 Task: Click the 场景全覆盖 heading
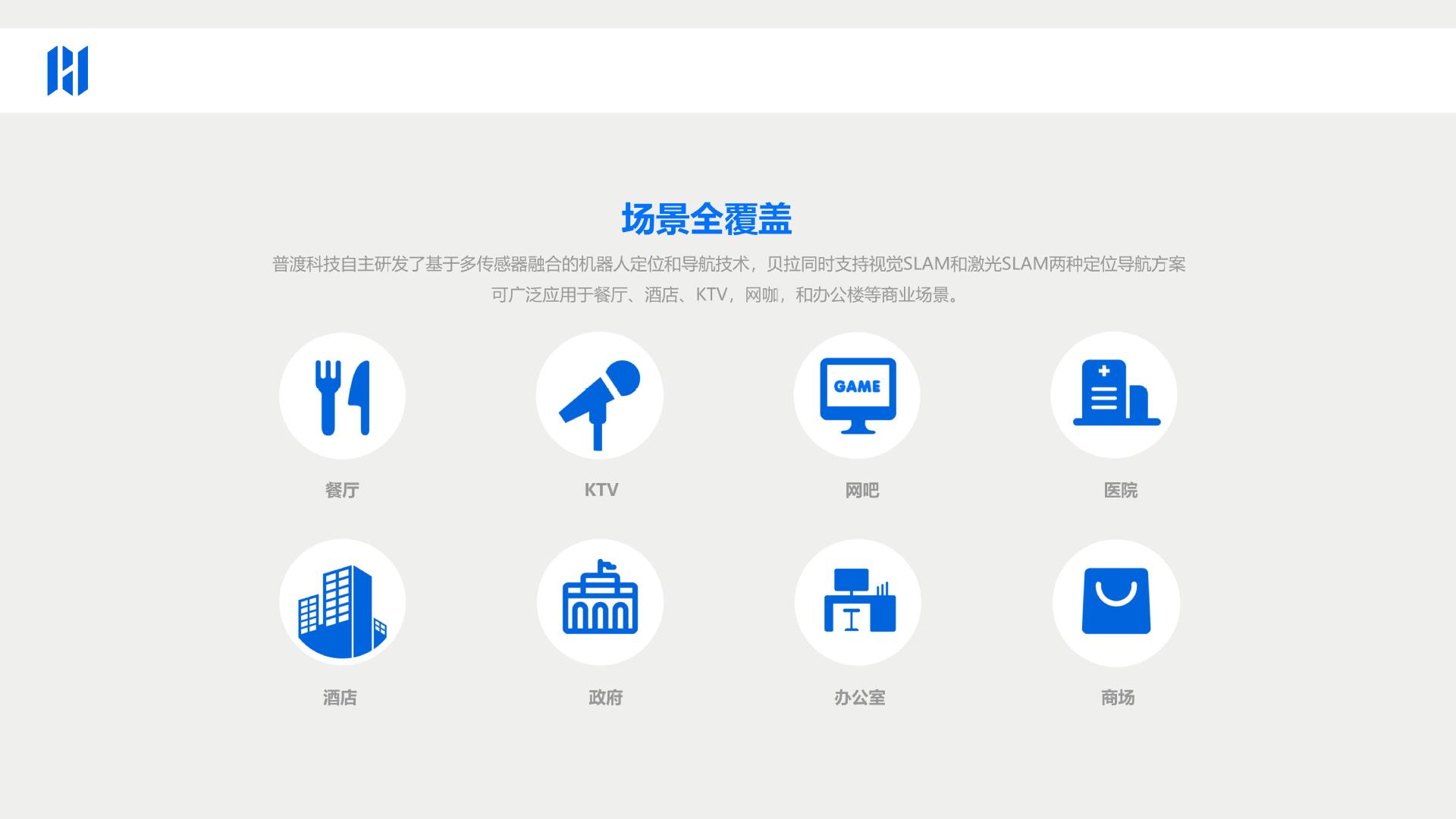706,219
